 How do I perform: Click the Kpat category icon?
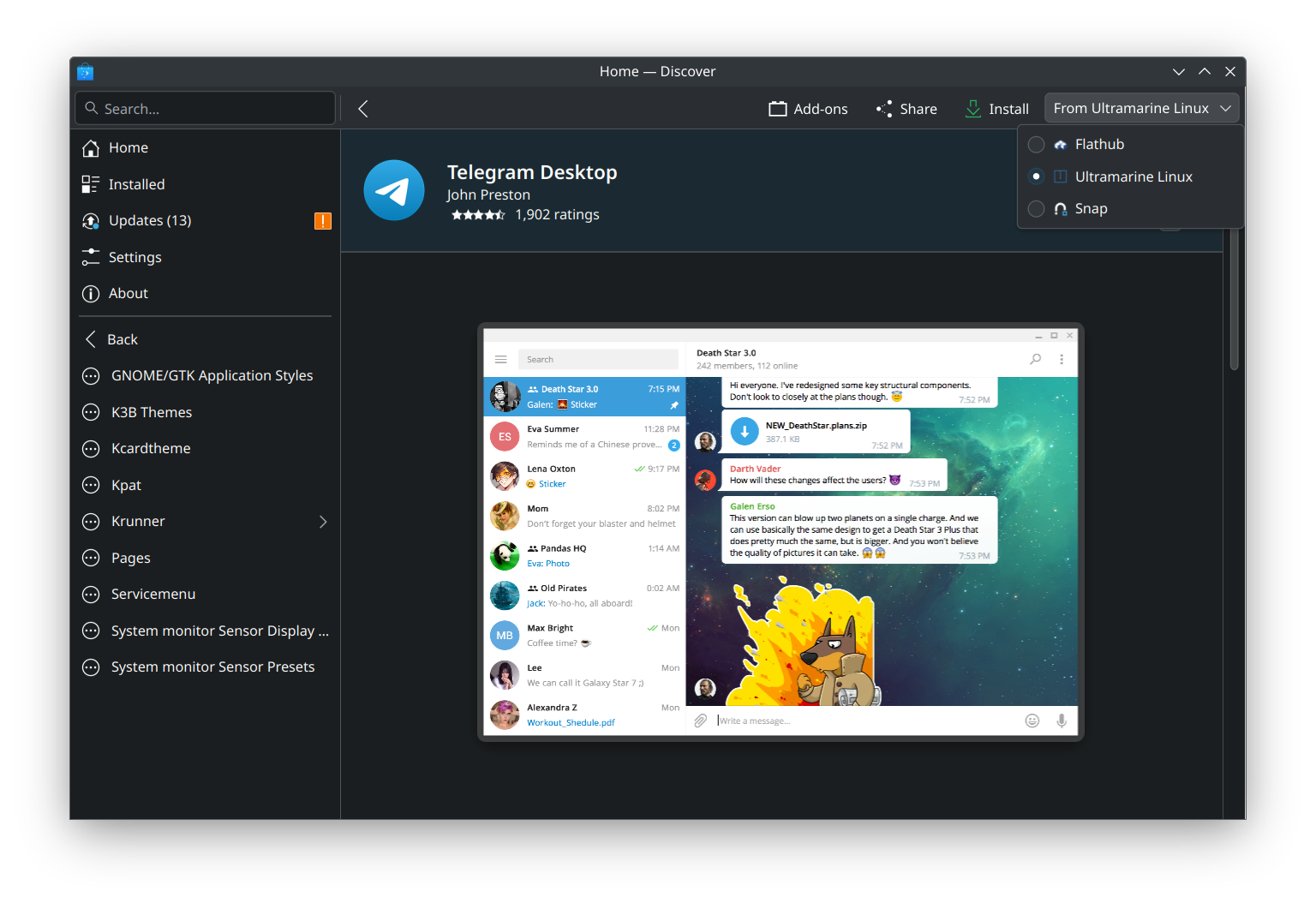tap(91, 485)
